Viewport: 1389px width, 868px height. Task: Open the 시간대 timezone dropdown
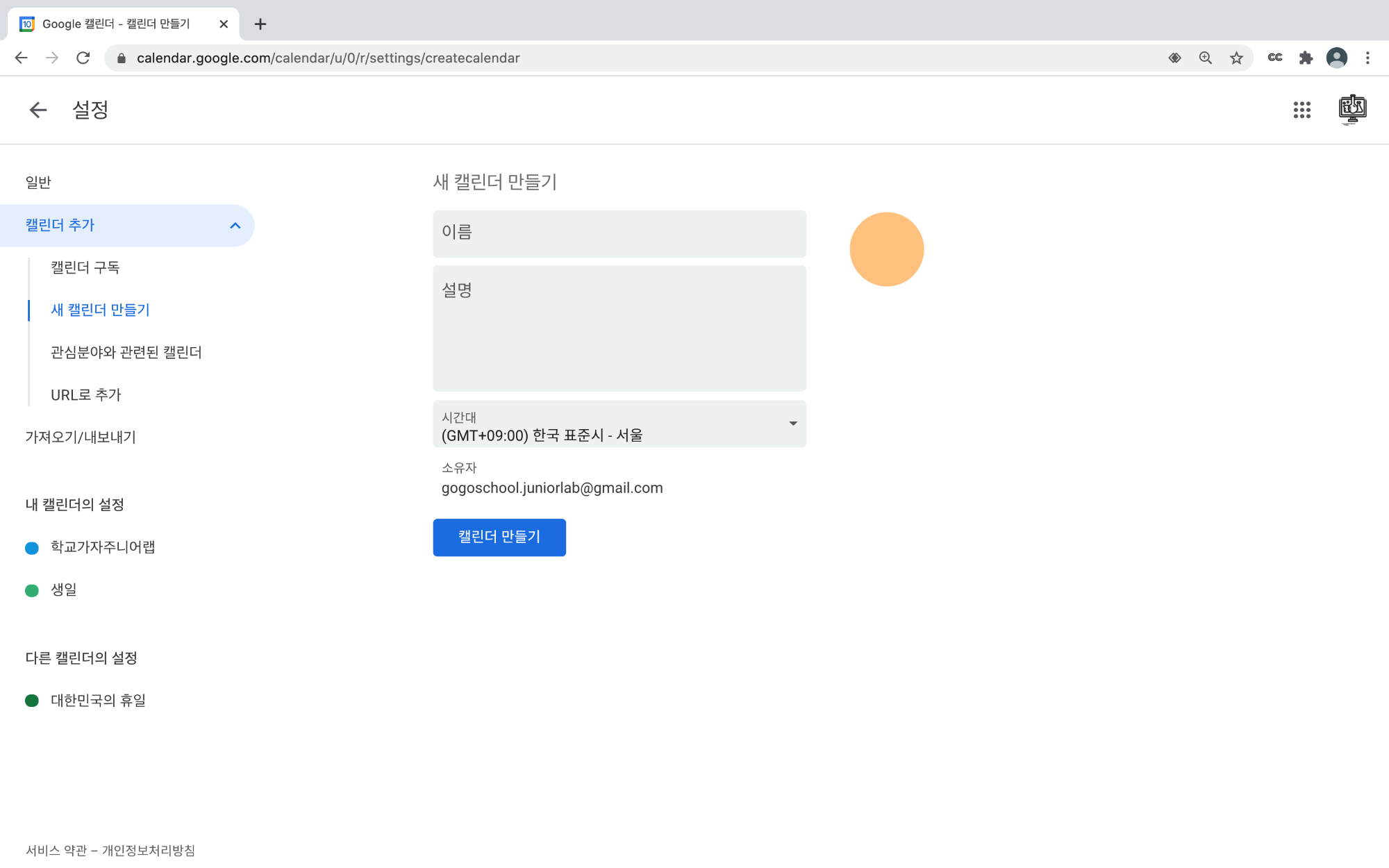coord(619,424)
